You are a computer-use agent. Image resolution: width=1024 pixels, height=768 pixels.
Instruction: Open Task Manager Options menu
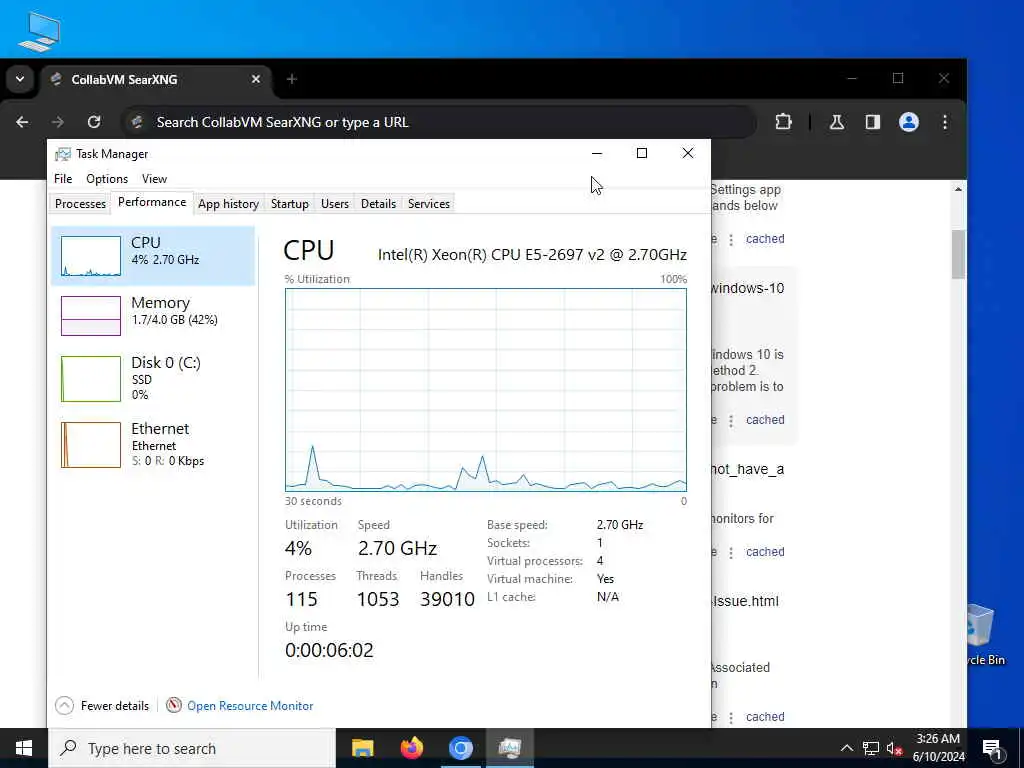pos(106,178)
